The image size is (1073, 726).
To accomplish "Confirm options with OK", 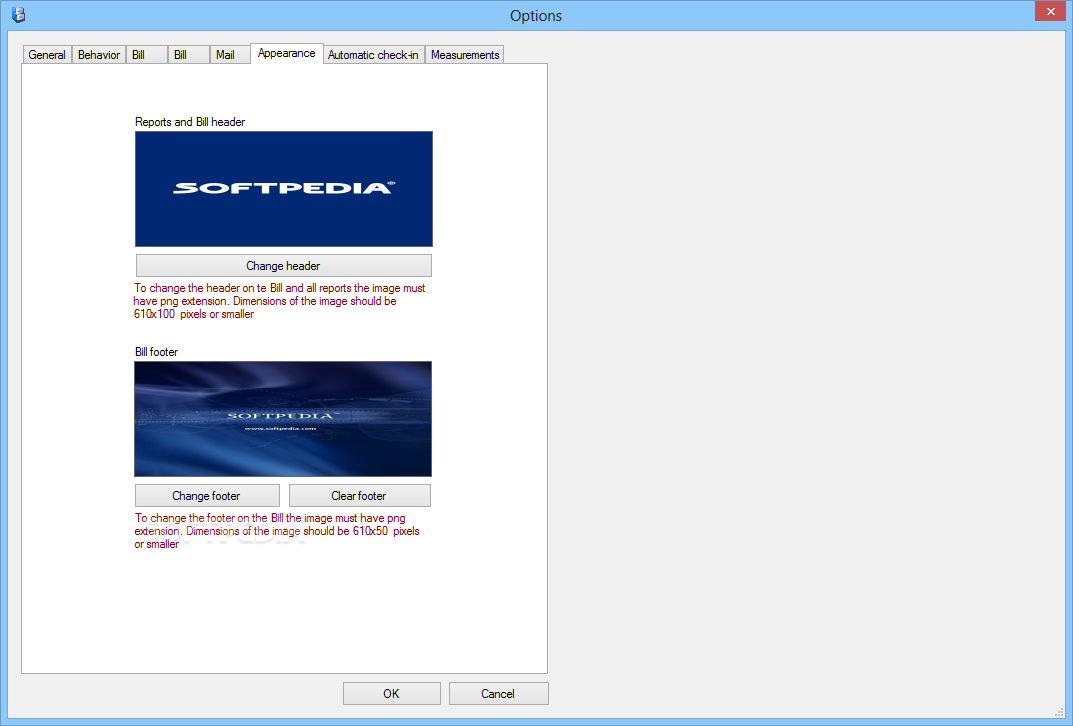I will 391,693.
